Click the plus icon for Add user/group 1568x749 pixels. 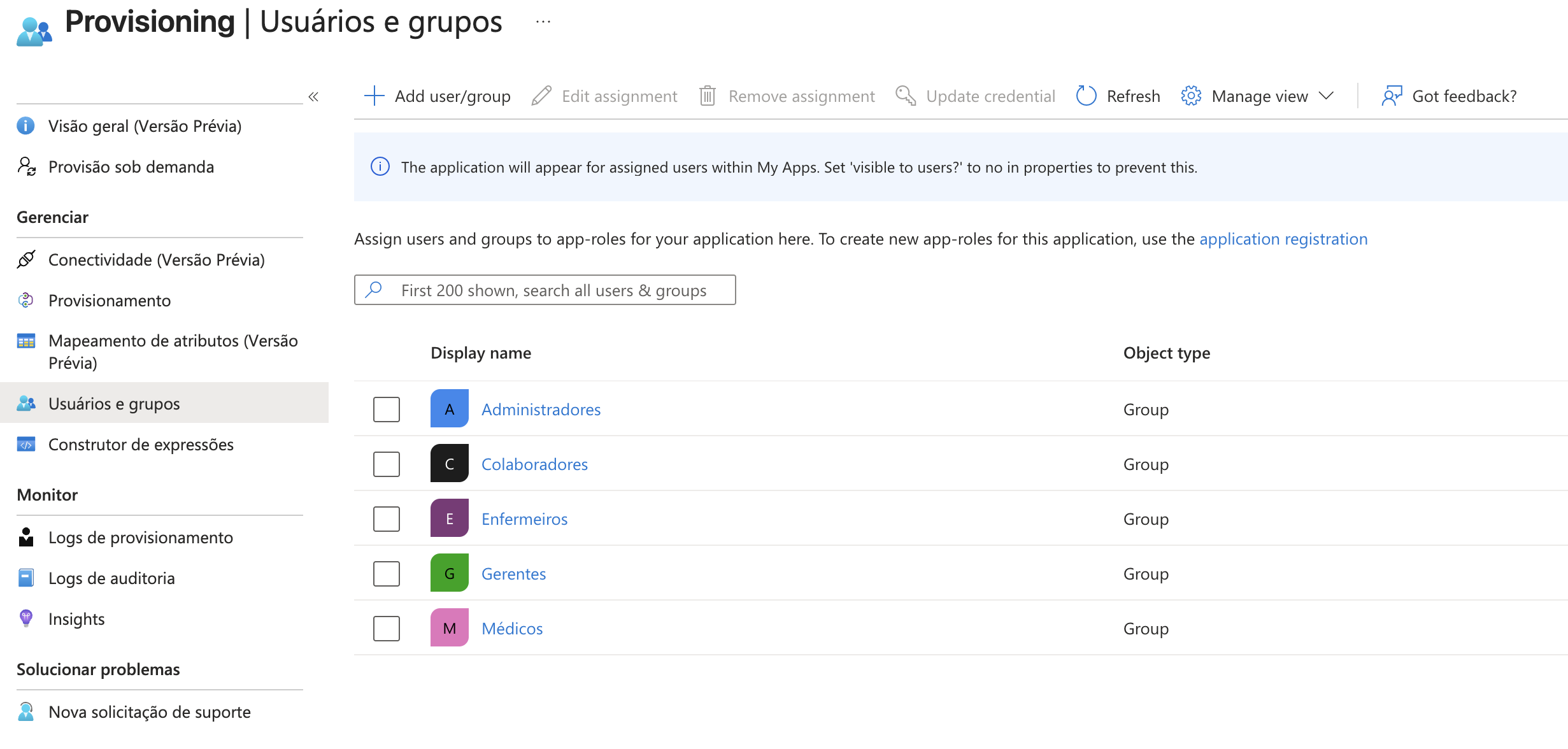tap(374, 96)
